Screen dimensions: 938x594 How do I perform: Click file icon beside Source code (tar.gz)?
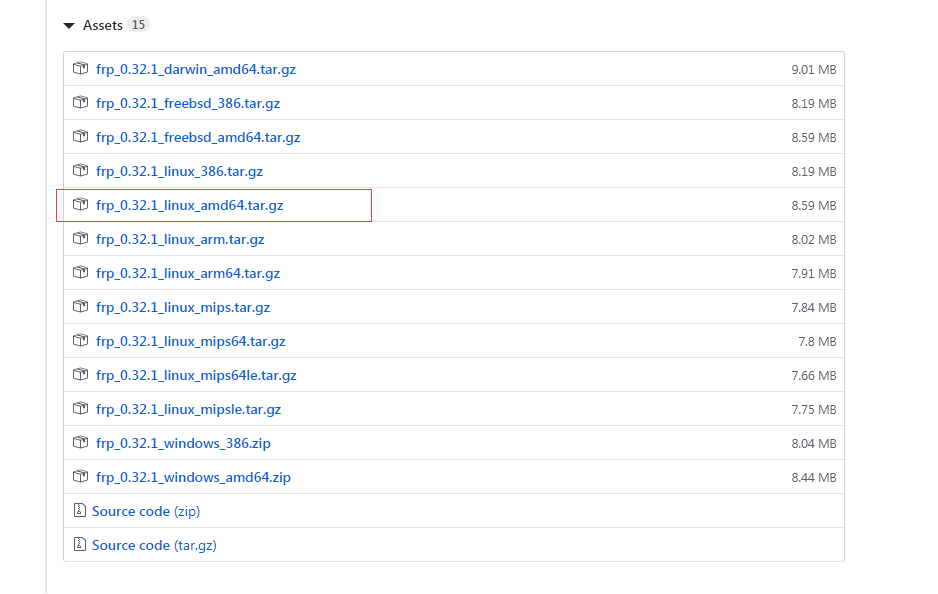click(x=80, y=544)
